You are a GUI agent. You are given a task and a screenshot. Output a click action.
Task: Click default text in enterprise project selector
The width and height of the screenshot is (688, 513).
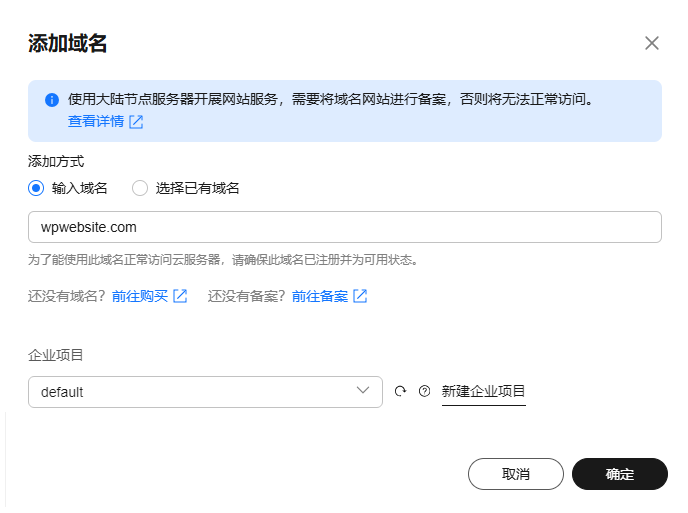click(62, 392)
